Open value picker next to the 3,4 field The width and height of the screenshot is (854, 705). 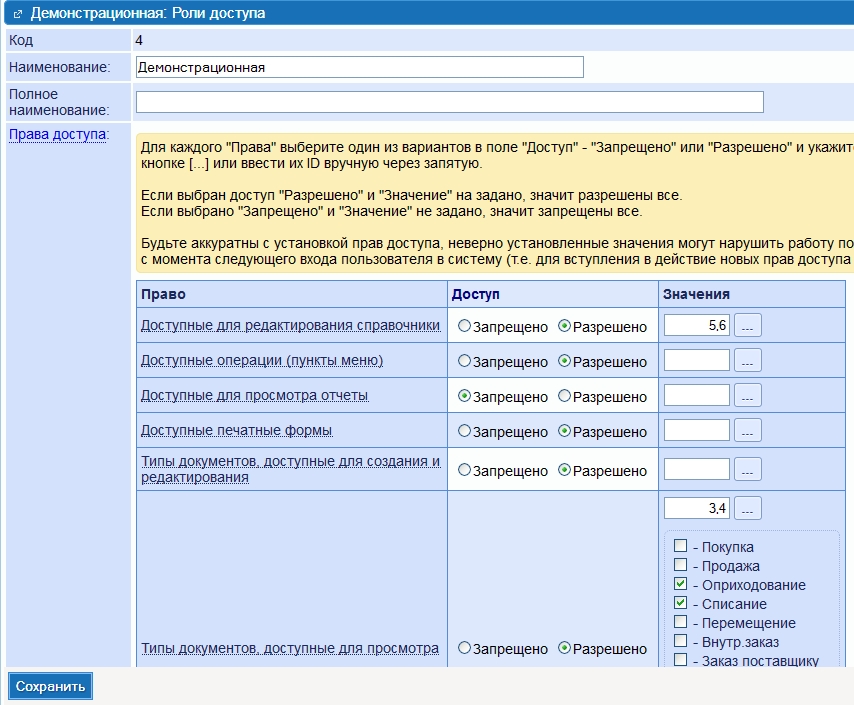(747, 508)
